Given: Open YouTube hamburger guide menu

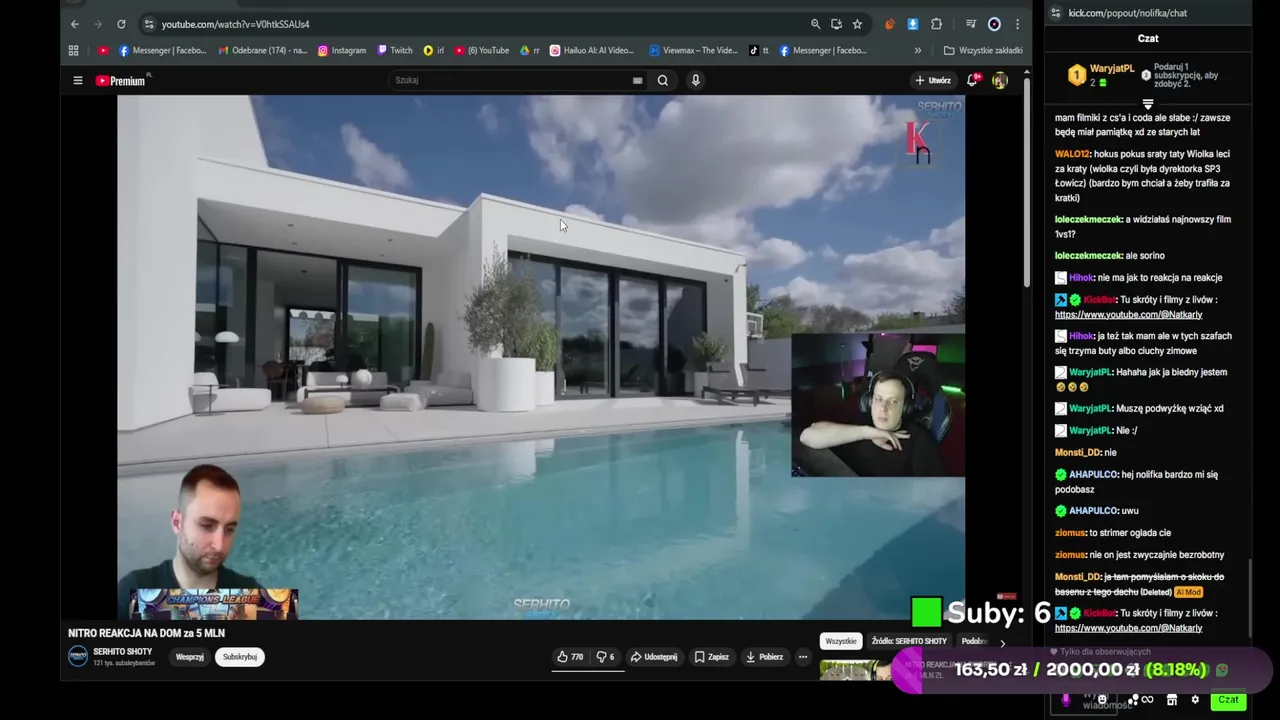Looking at the screenshot, I should [77, 80].
